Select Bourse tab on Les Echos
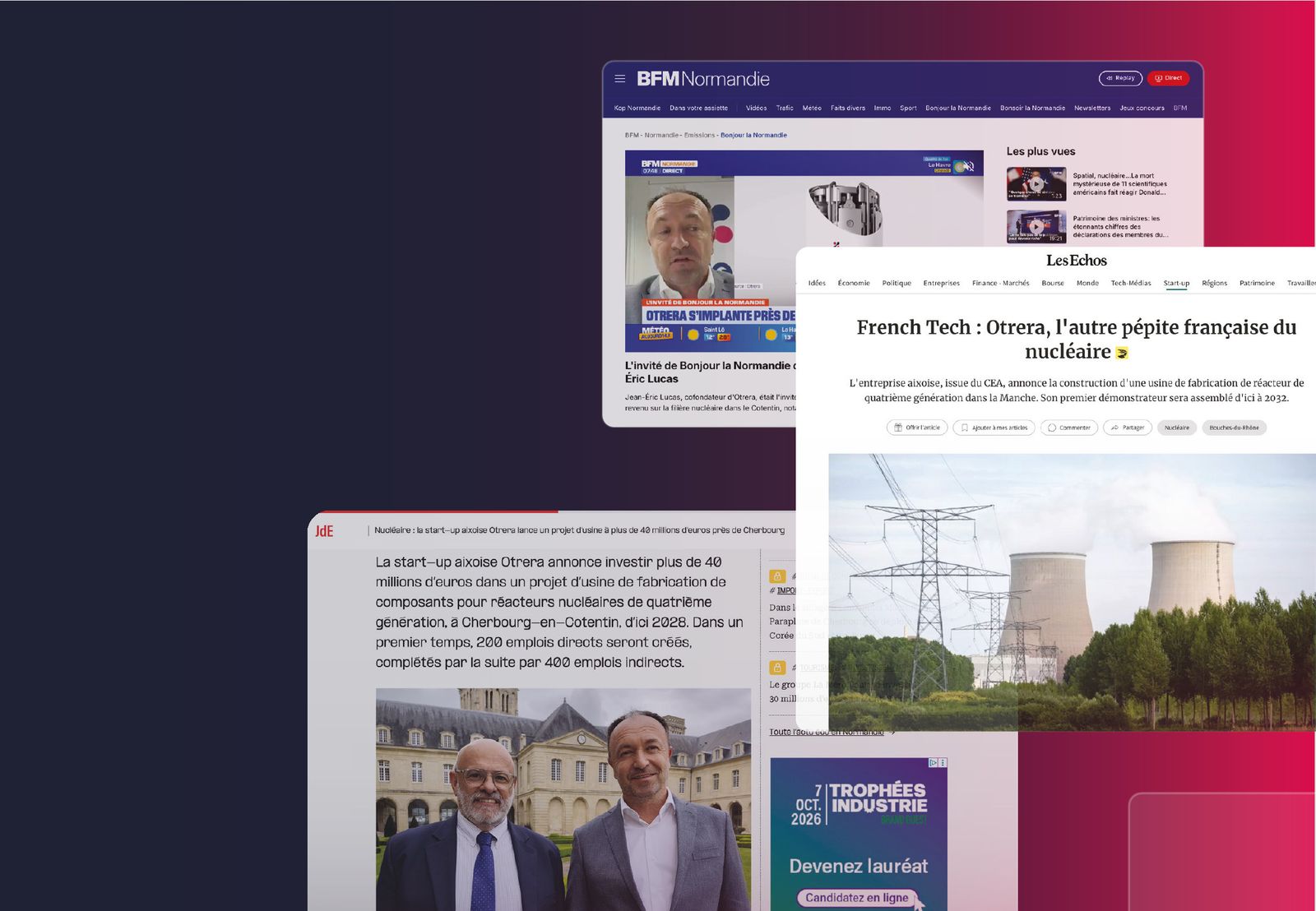 click(x=1053, y=283)
